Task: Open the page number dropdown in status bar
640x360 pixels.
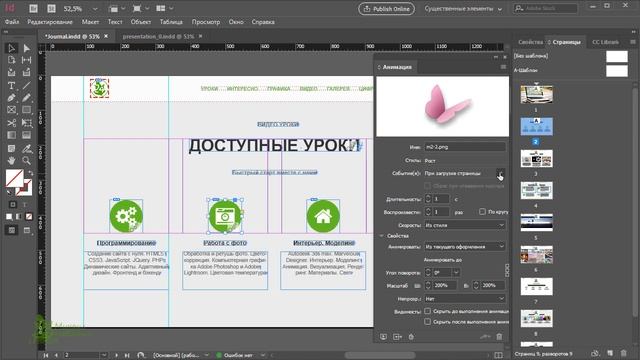Action: [x=104, y=355]
